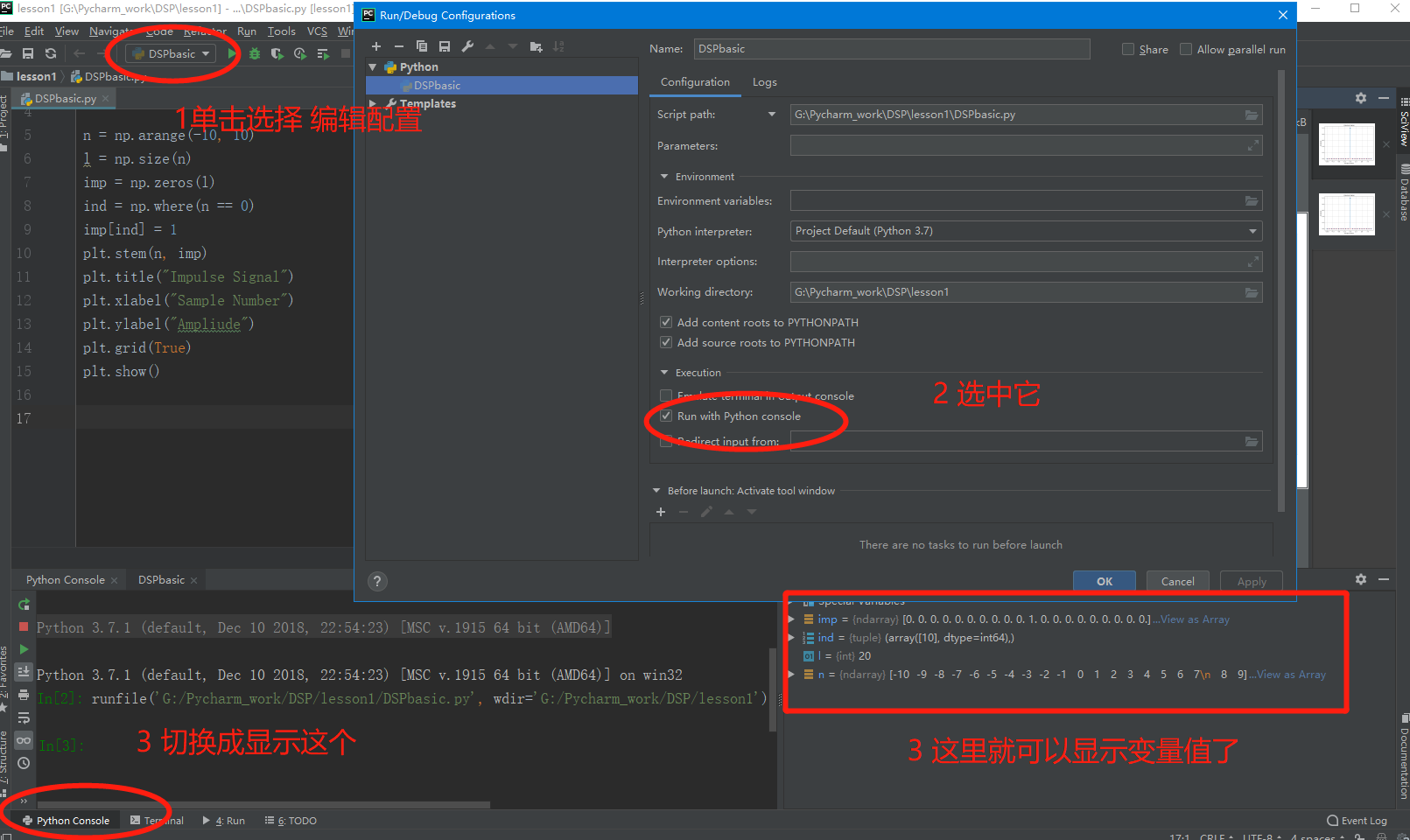1410x840 pixels.
Task: Copy the DSPbasic configuration
Action: point(423,46)
